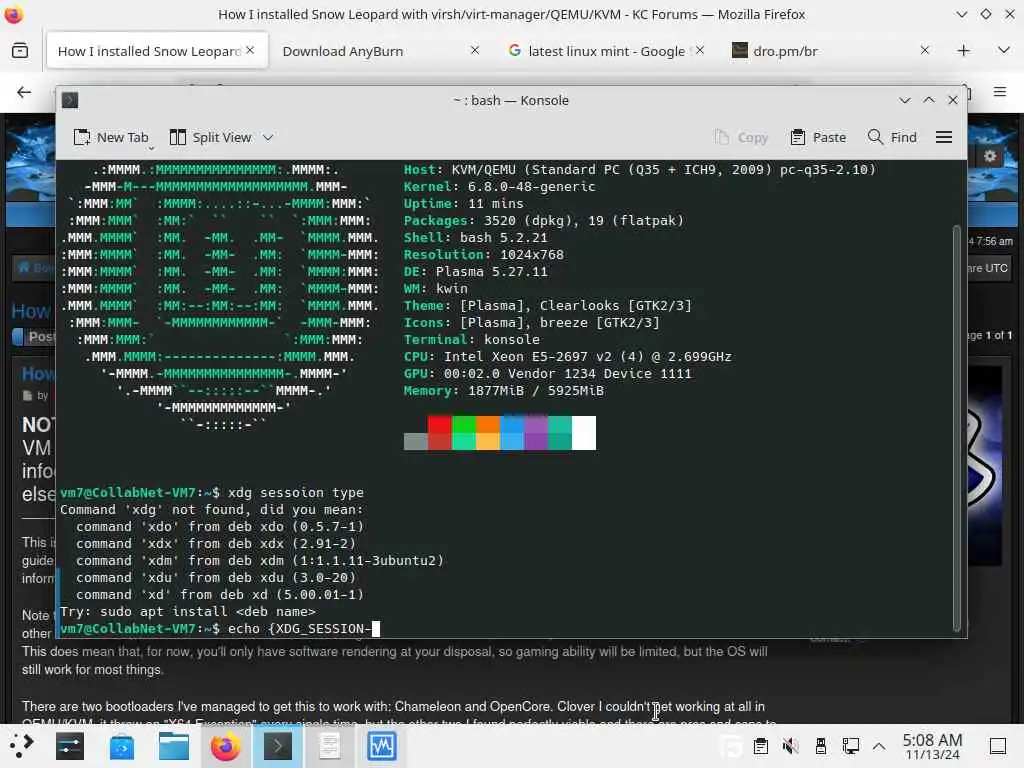
Task: Close the Snow Leopard Firefox tab
Action: click(x=250, y=50)
